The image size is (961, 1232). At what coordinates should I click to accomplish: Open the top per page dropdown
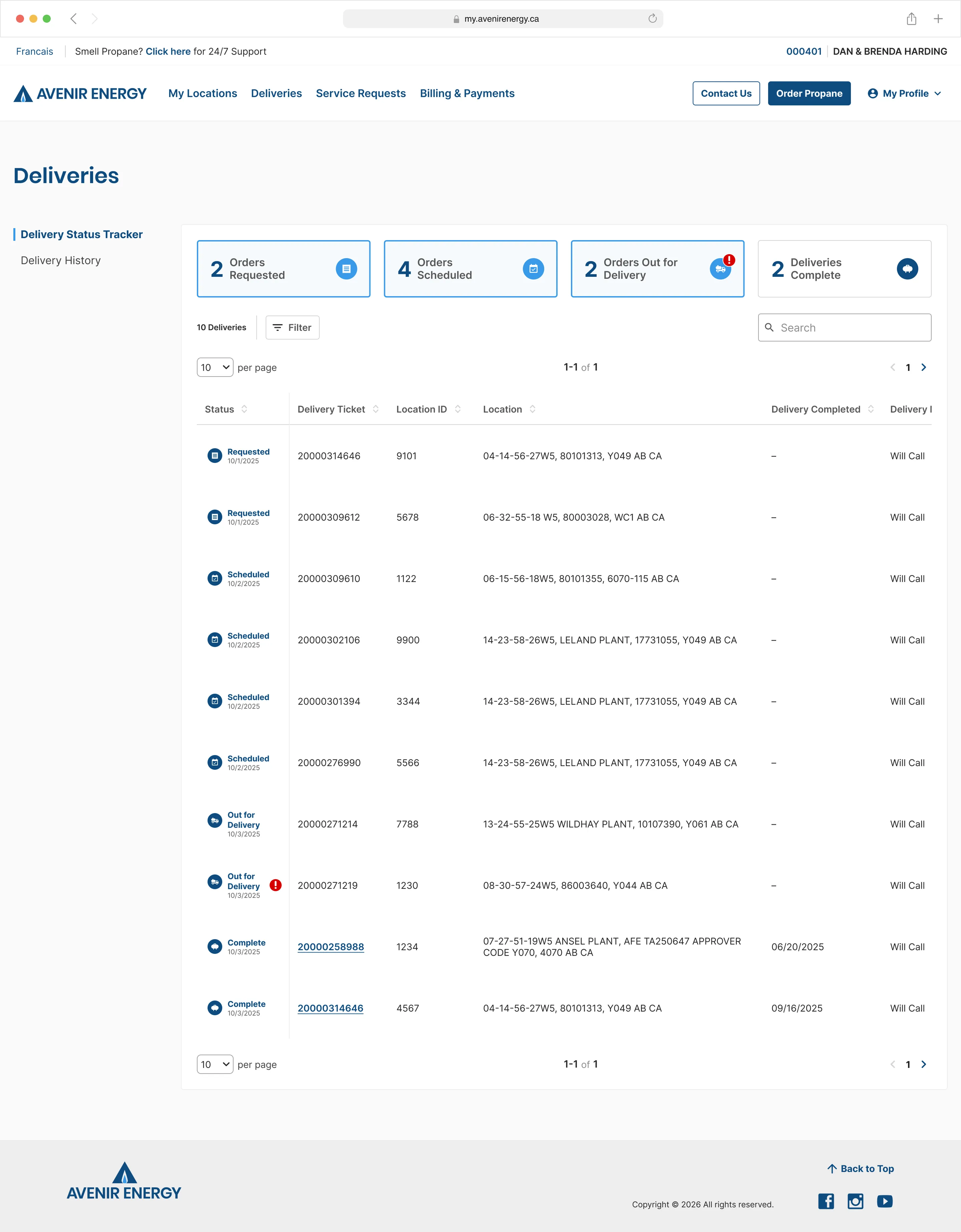215,367
